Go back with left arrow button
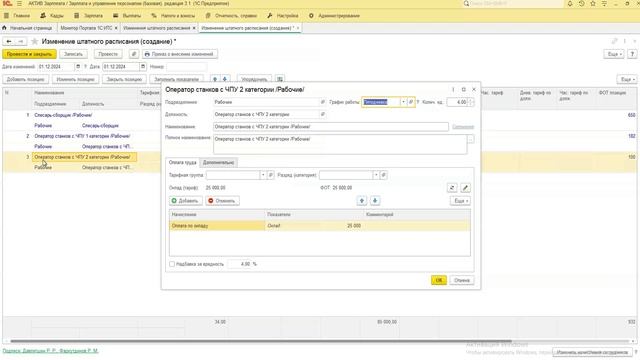Image resolution: width=640 pixels, height=360 pixels. 9,41
